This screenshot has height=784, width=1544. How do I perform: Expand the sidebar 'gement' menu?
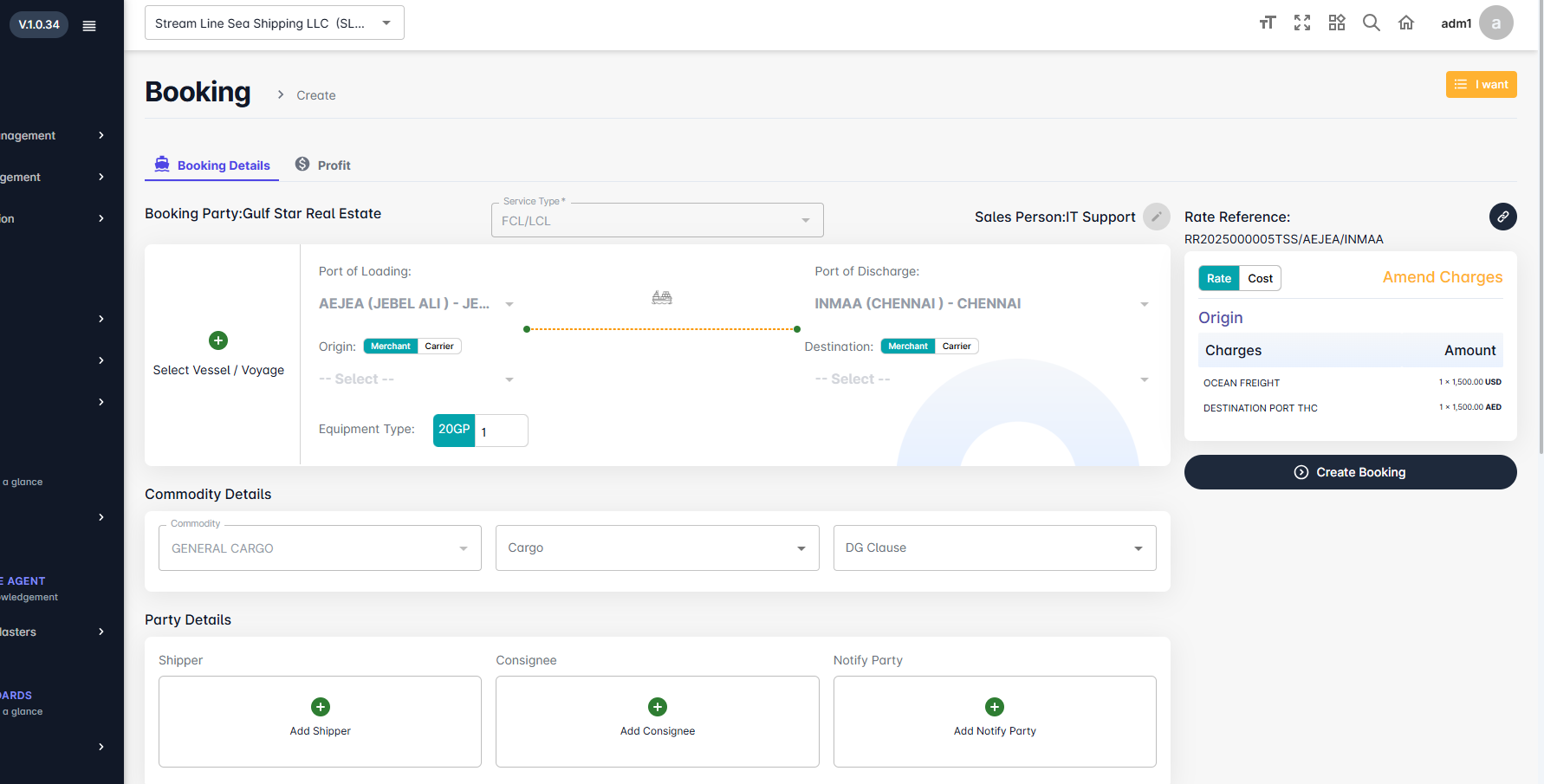click(x=54, y=177)
